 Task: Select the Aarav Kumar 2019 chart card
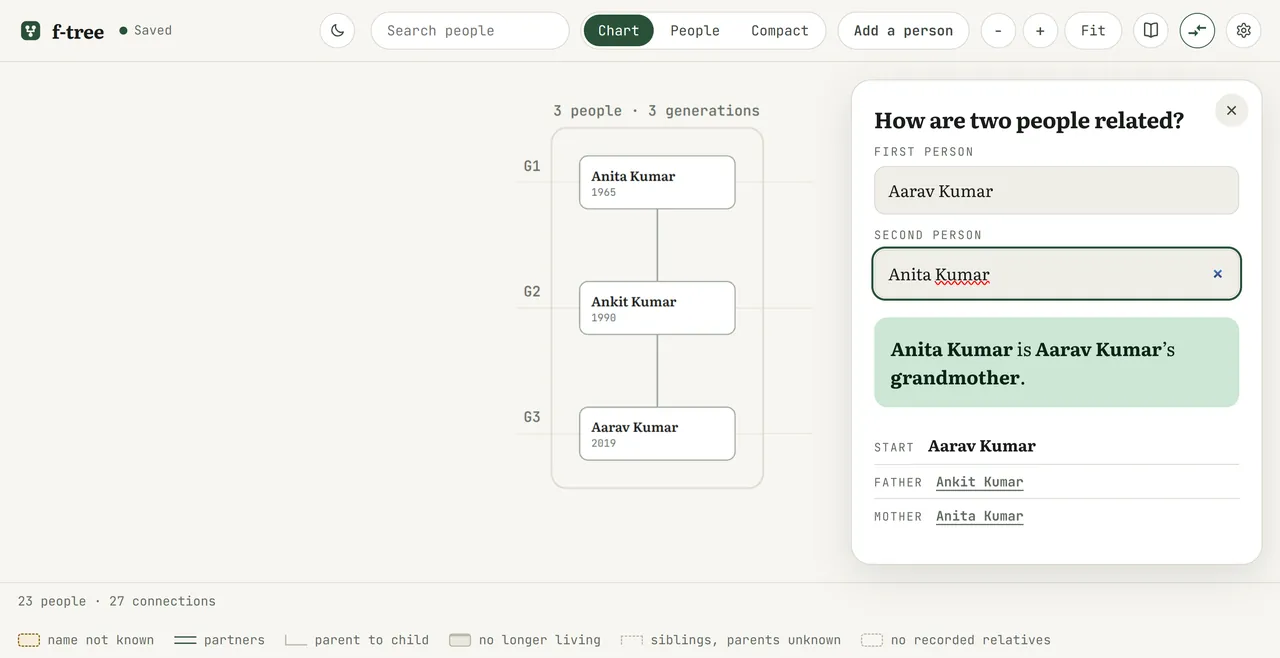pos(657,433)
